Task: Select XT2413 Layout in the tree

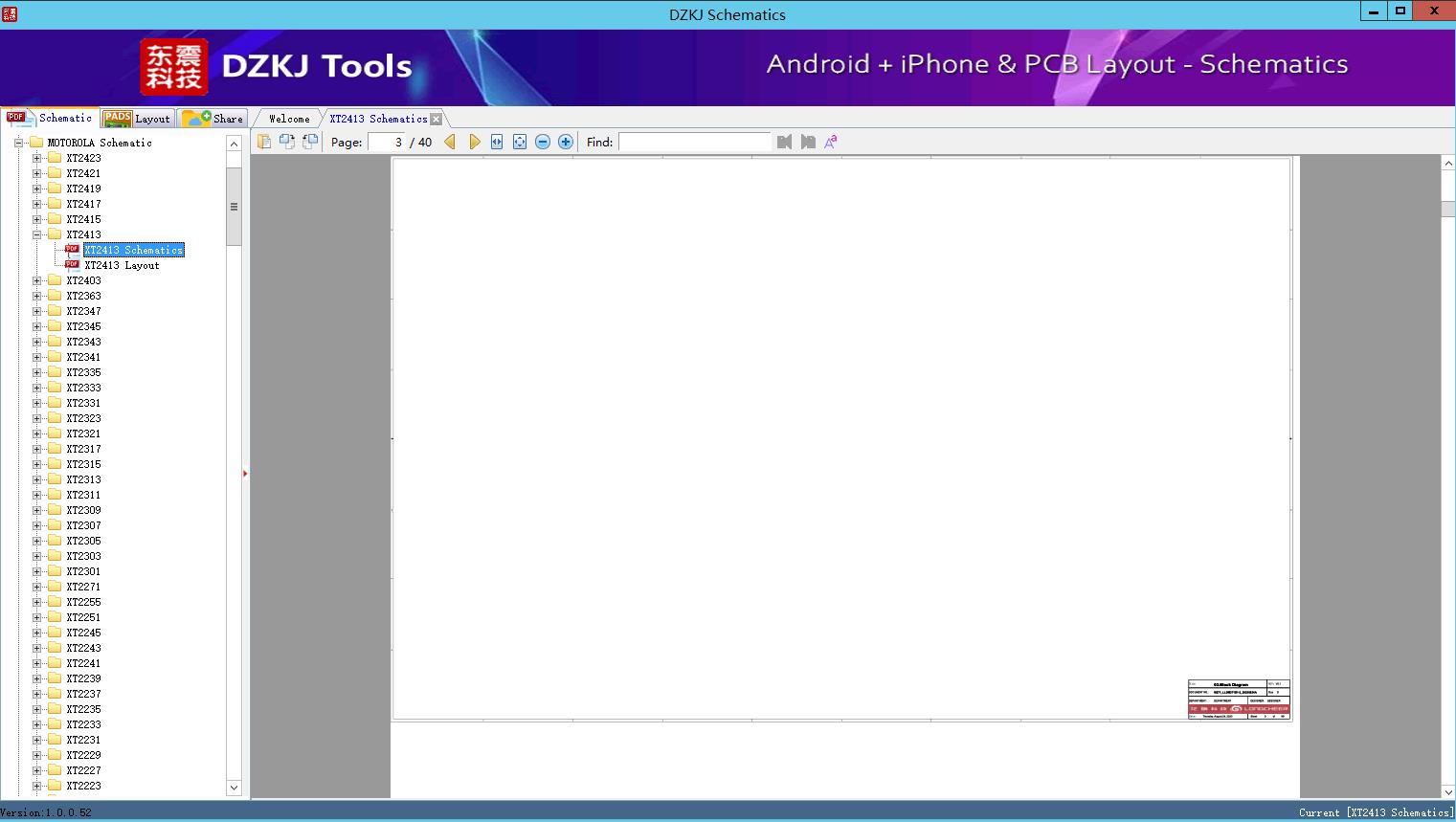Action: pos(122,265)
